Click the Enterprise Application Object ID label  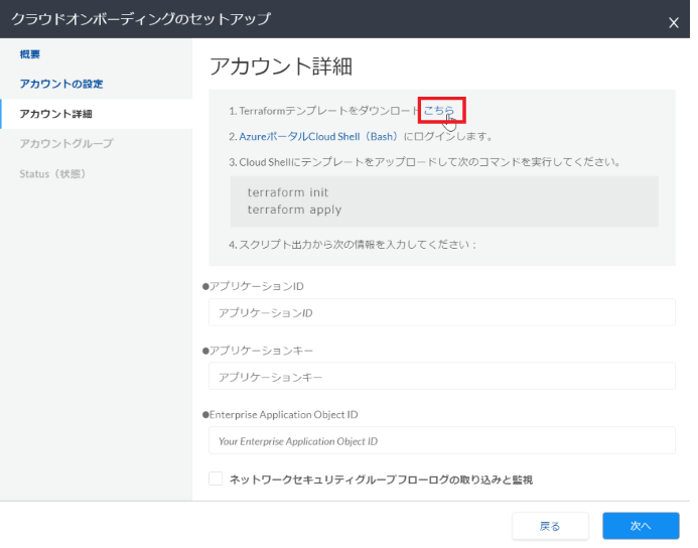pyautogui.click(x=284, y=415)
